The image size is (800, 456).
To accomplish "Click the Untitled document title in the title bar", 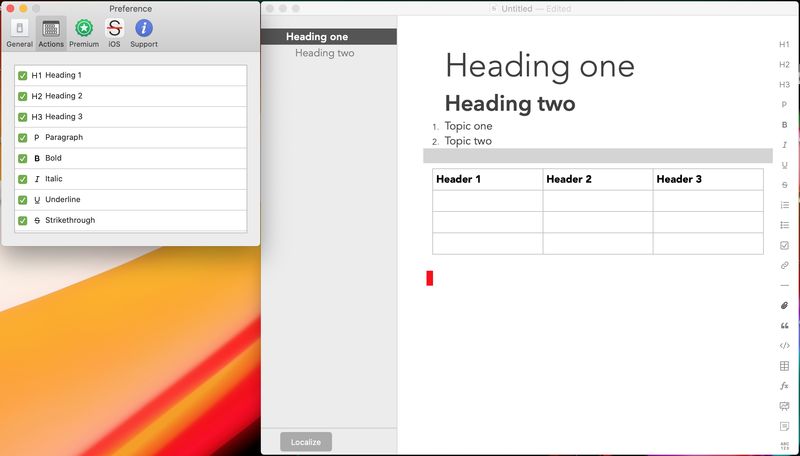I will [517, 9].
